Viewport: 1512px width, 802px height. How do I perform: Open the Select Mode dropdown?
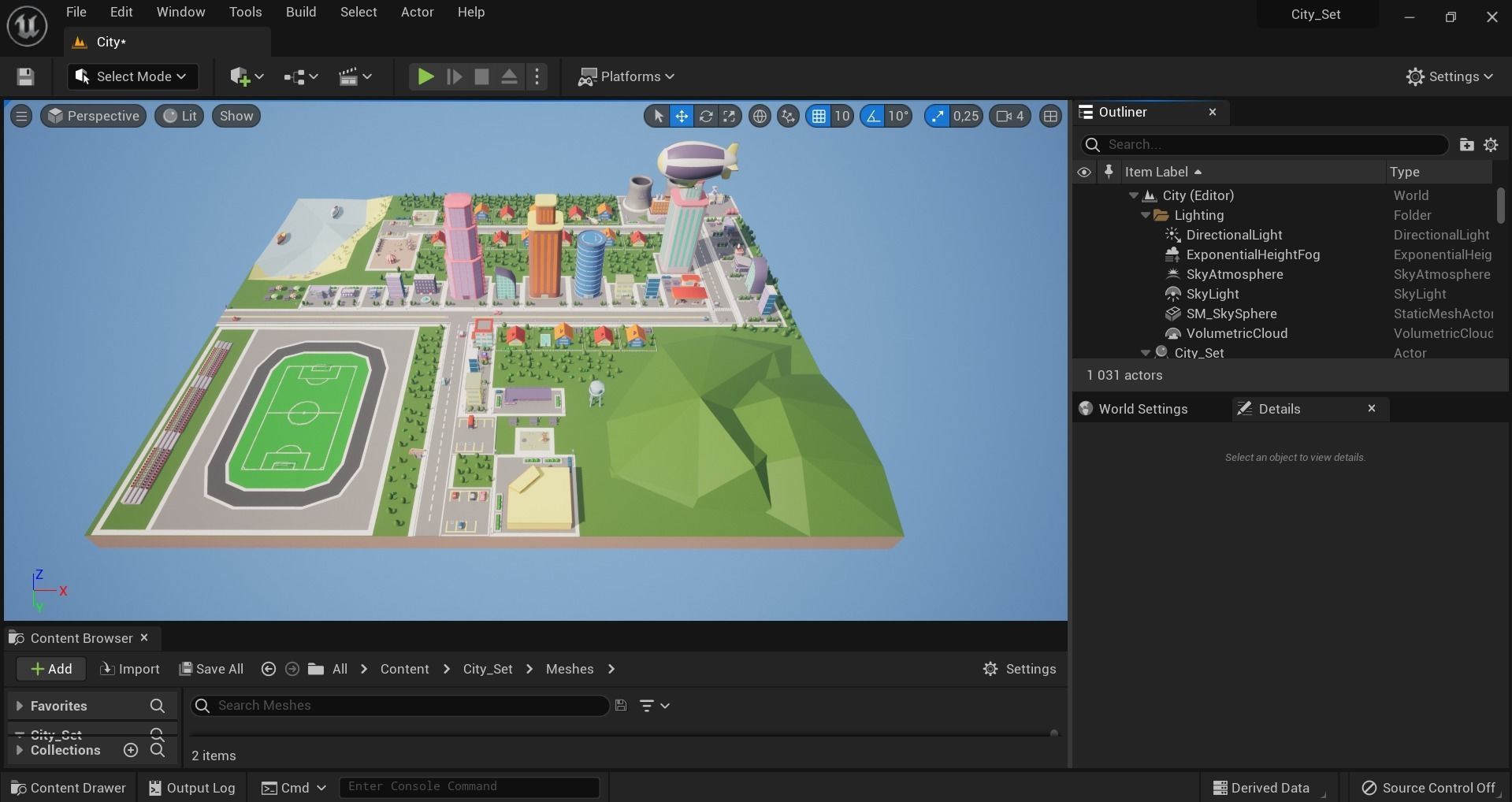coord(132,76)
